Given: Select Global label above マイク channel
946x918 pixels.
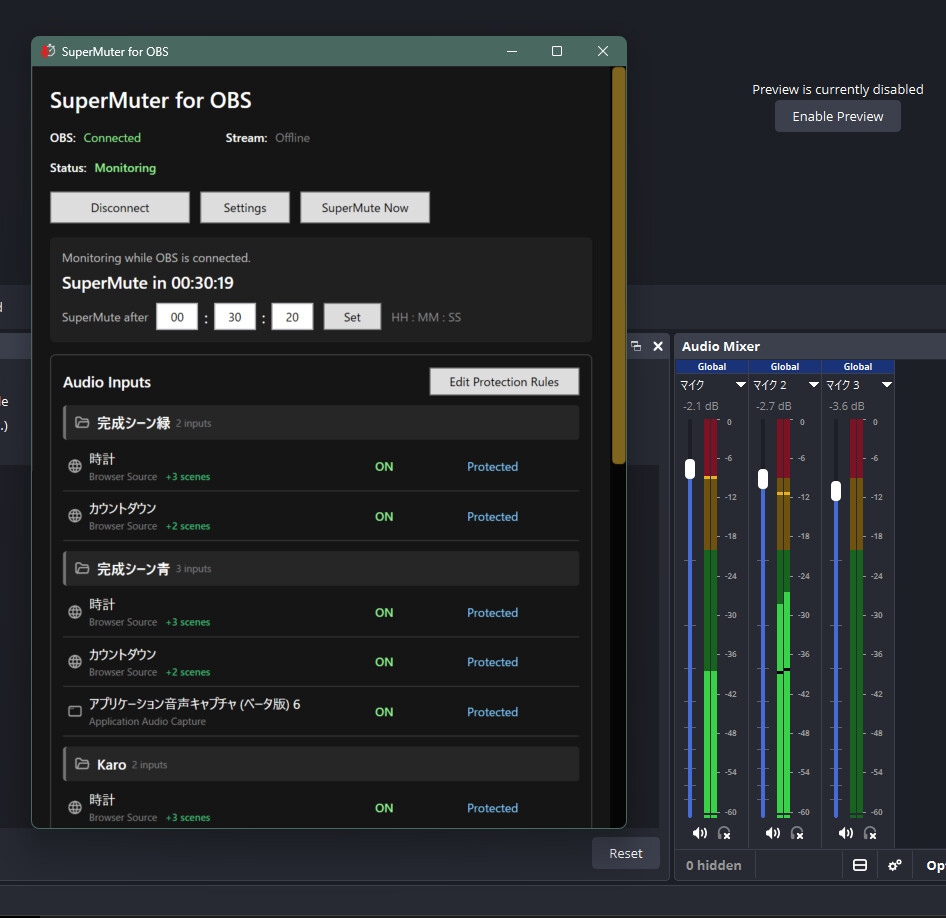Looking at the screenshot, I should [712, 366].
